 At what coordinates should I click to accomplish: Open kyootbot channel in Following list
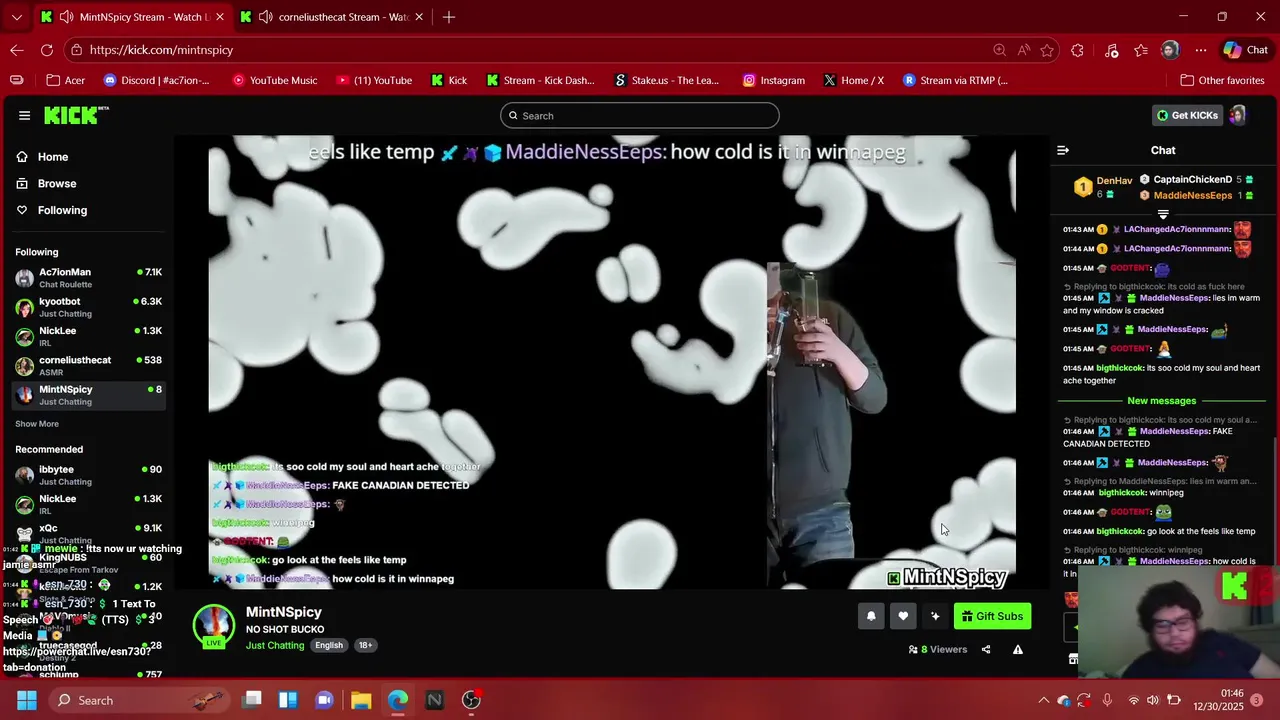(88, 307)
